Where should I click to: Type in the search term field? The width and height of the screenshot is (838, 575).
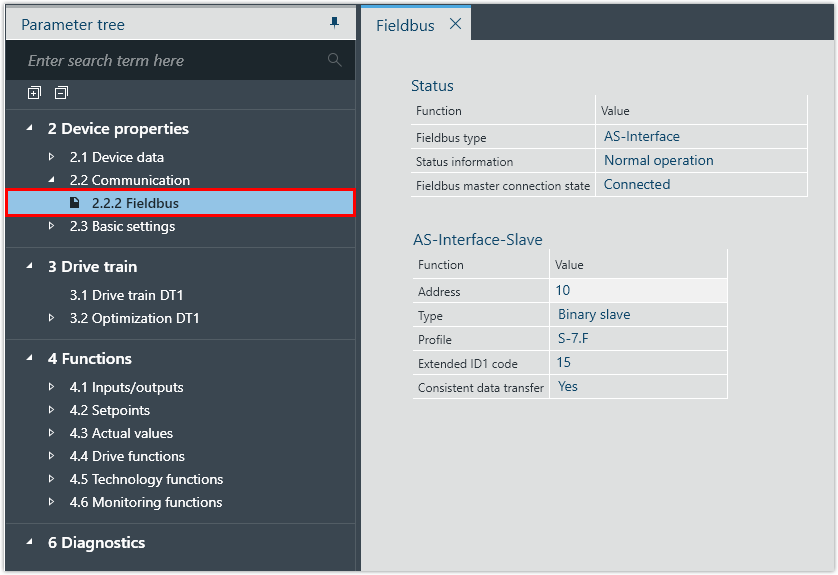[170, 61]
